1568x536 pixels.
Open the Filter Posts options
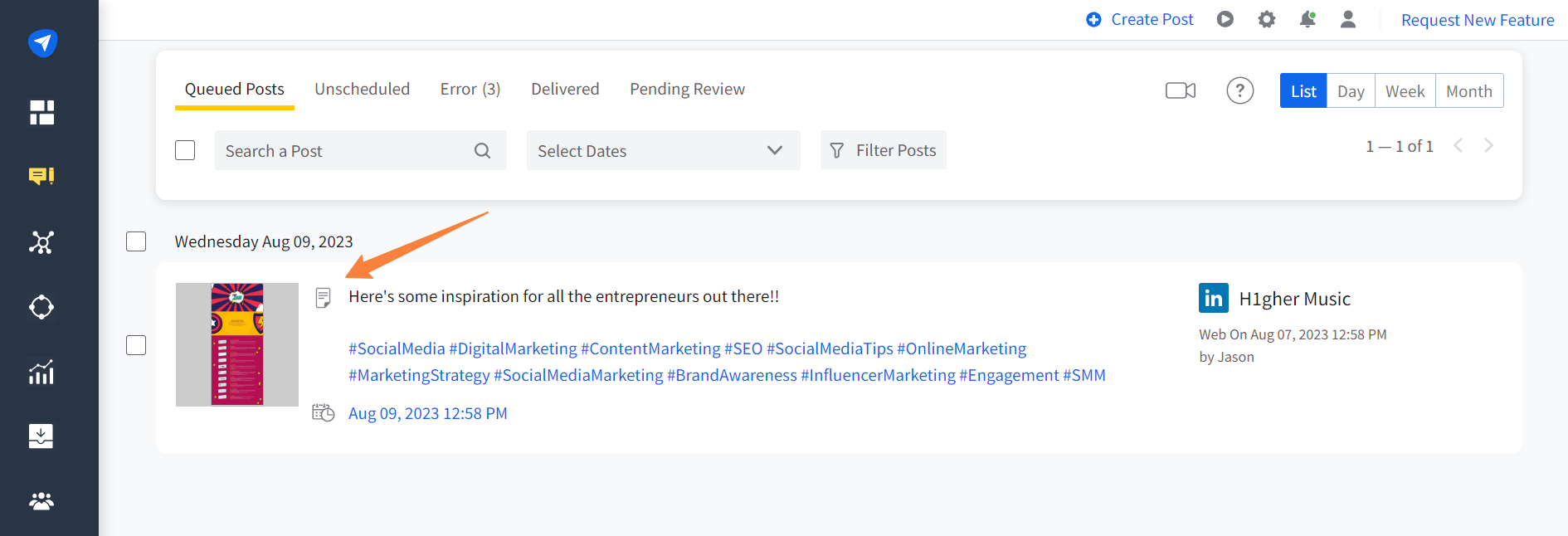(x=883, y=150)
